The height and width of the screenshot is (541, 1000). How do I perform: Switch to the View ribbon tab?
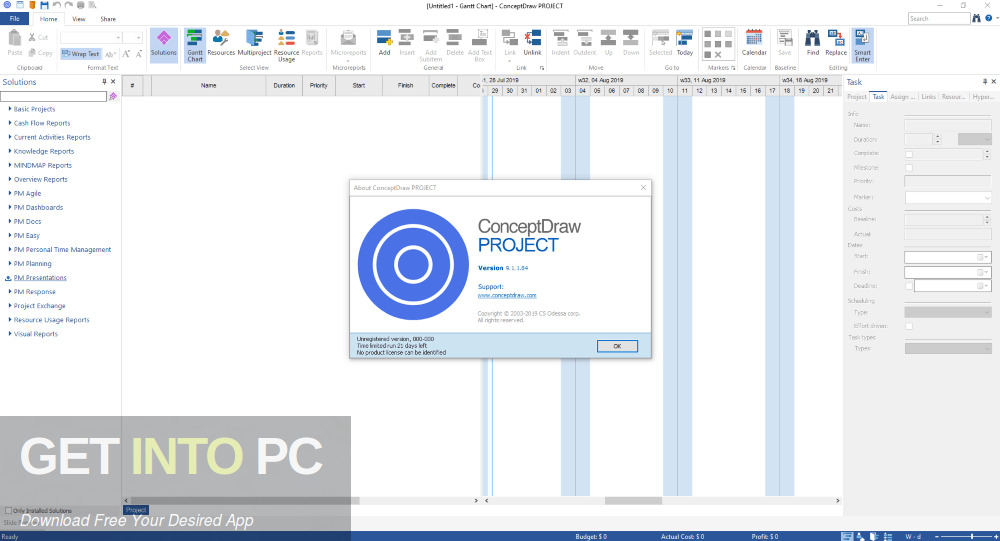(78, 19)
